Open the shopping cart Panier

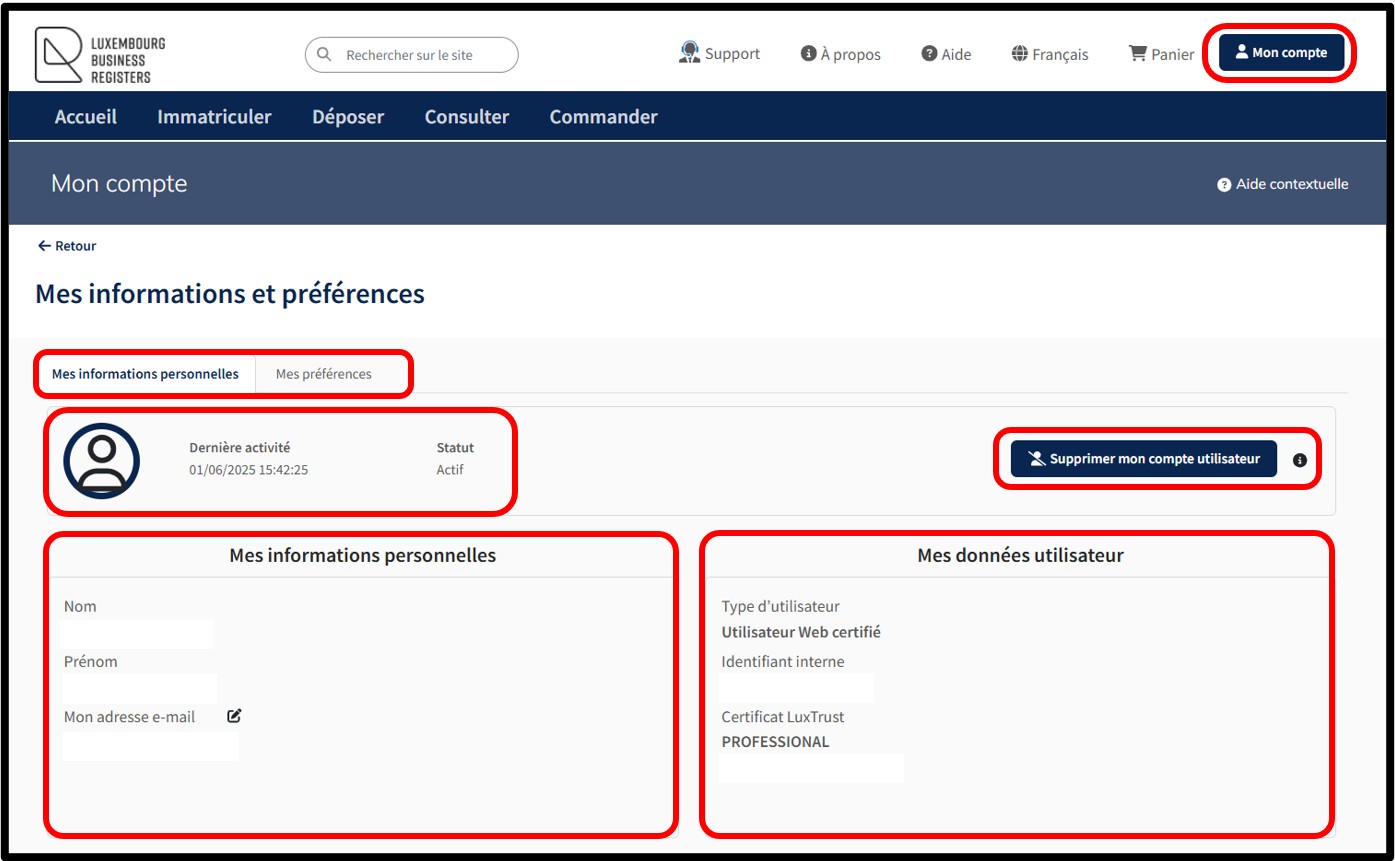click(x=1161, y=54)
